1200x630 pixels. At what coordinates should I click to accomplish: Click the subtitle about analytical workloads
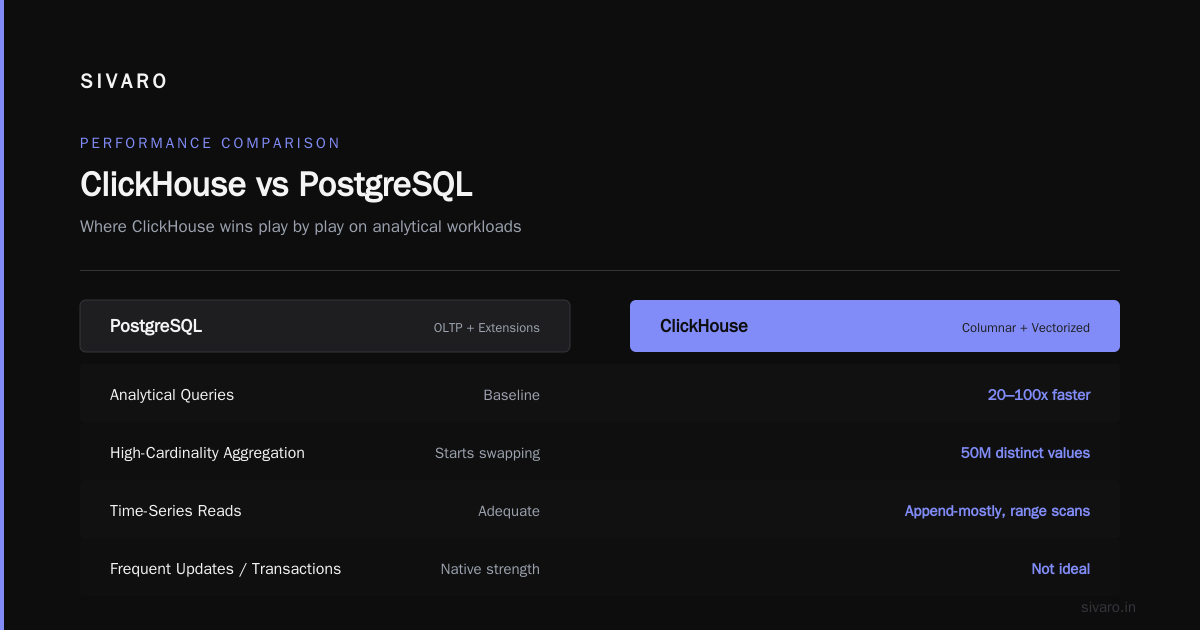[x=300, y=227]
